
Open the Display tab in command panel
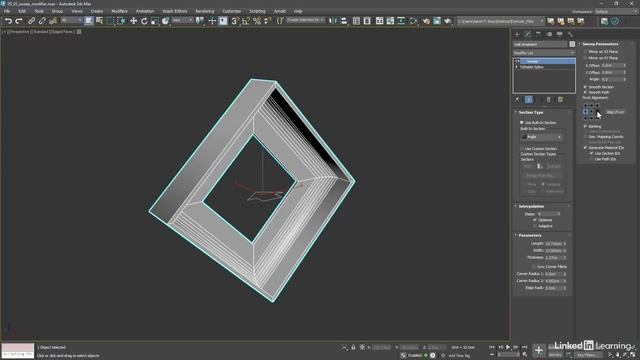[x=560, y=34]
